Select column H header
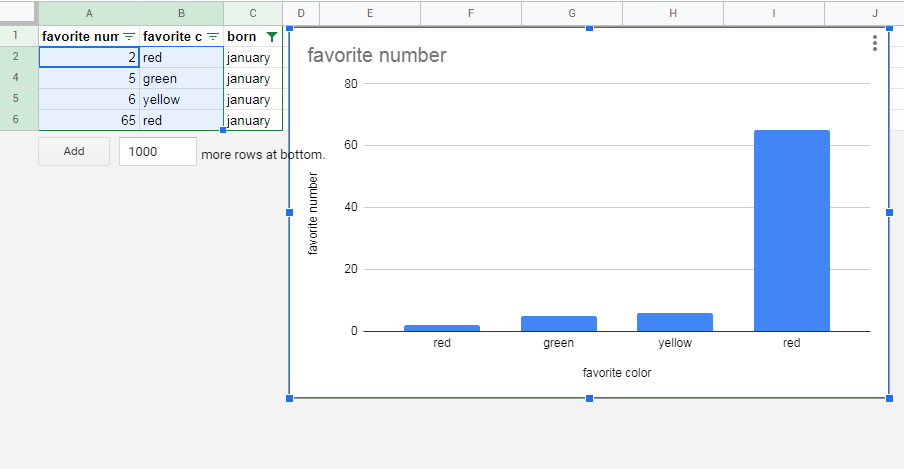 click(x=673, y=13)
